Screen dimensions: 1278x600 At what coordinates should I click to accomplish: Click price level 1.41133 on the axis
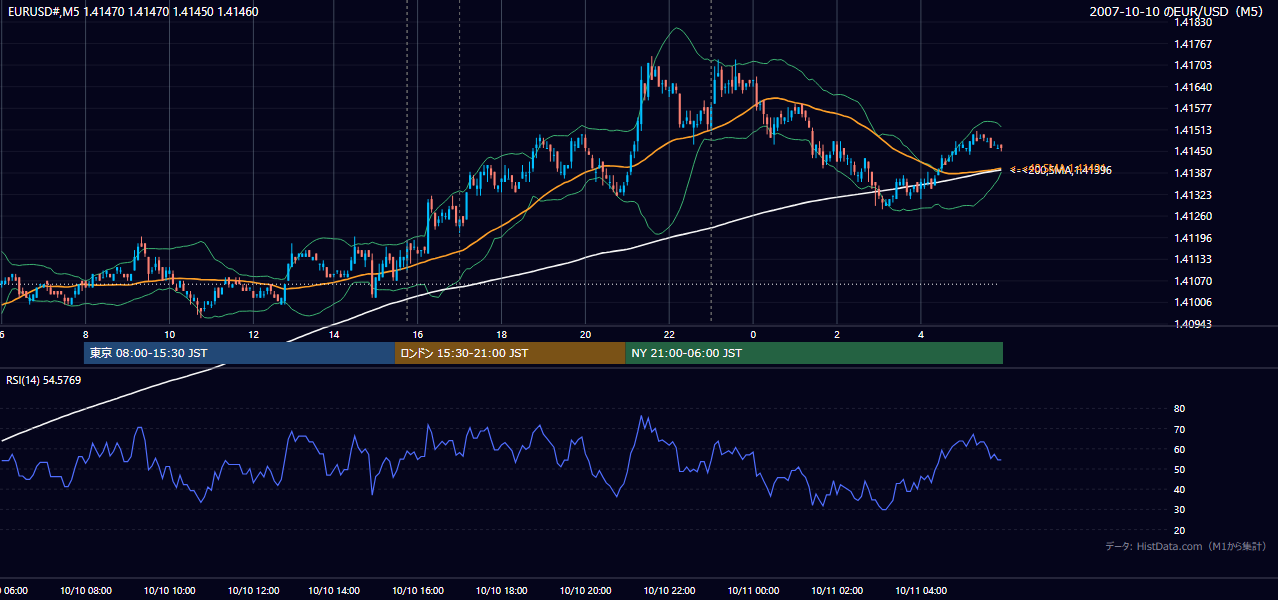click(x=1193, y=259)
